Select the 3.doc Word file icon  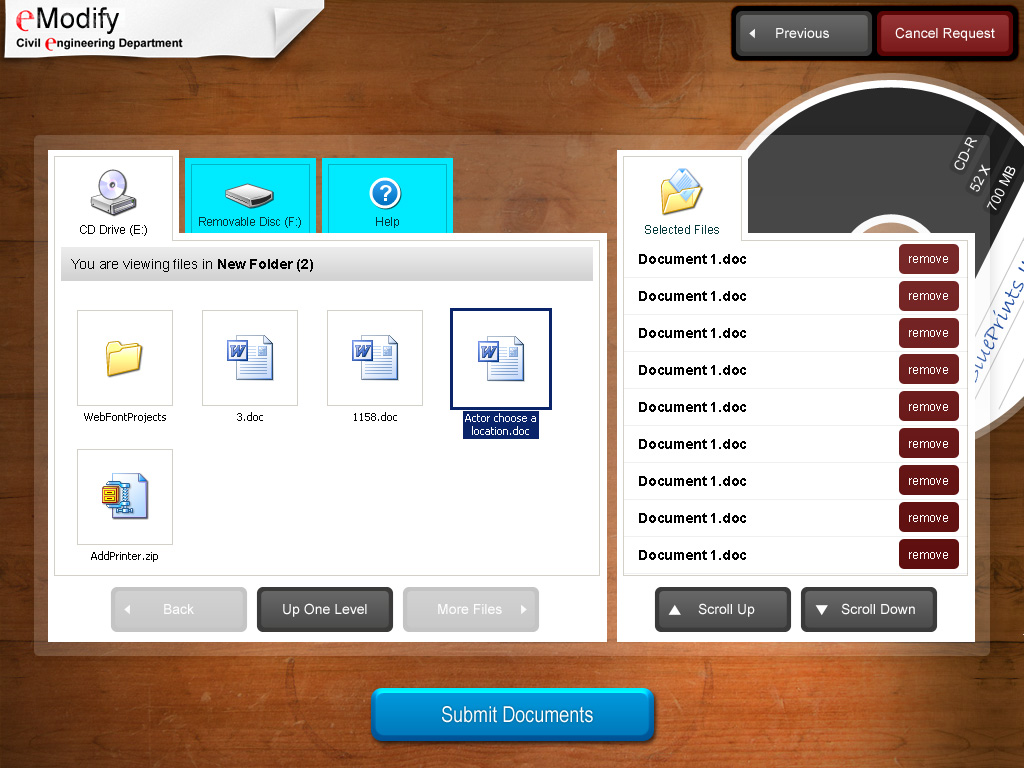click(249, 358)
